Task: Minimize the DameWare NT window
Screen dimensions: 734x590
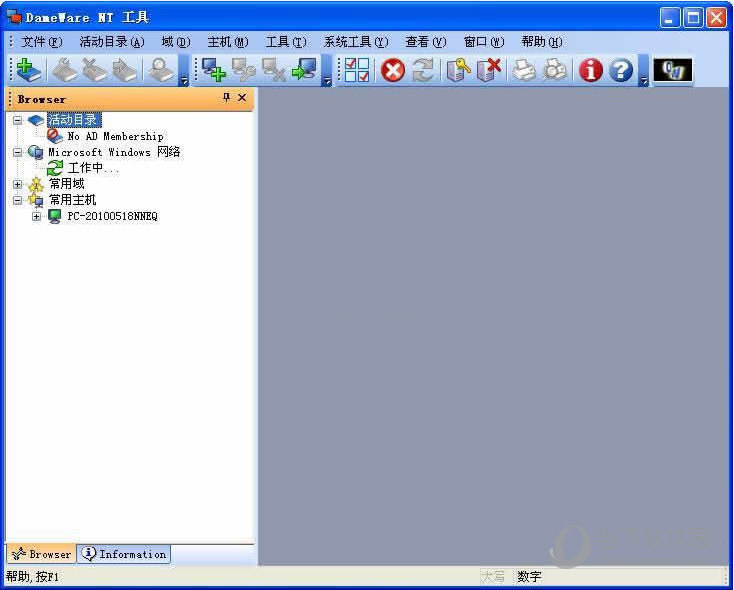Action: coord(670,18)
